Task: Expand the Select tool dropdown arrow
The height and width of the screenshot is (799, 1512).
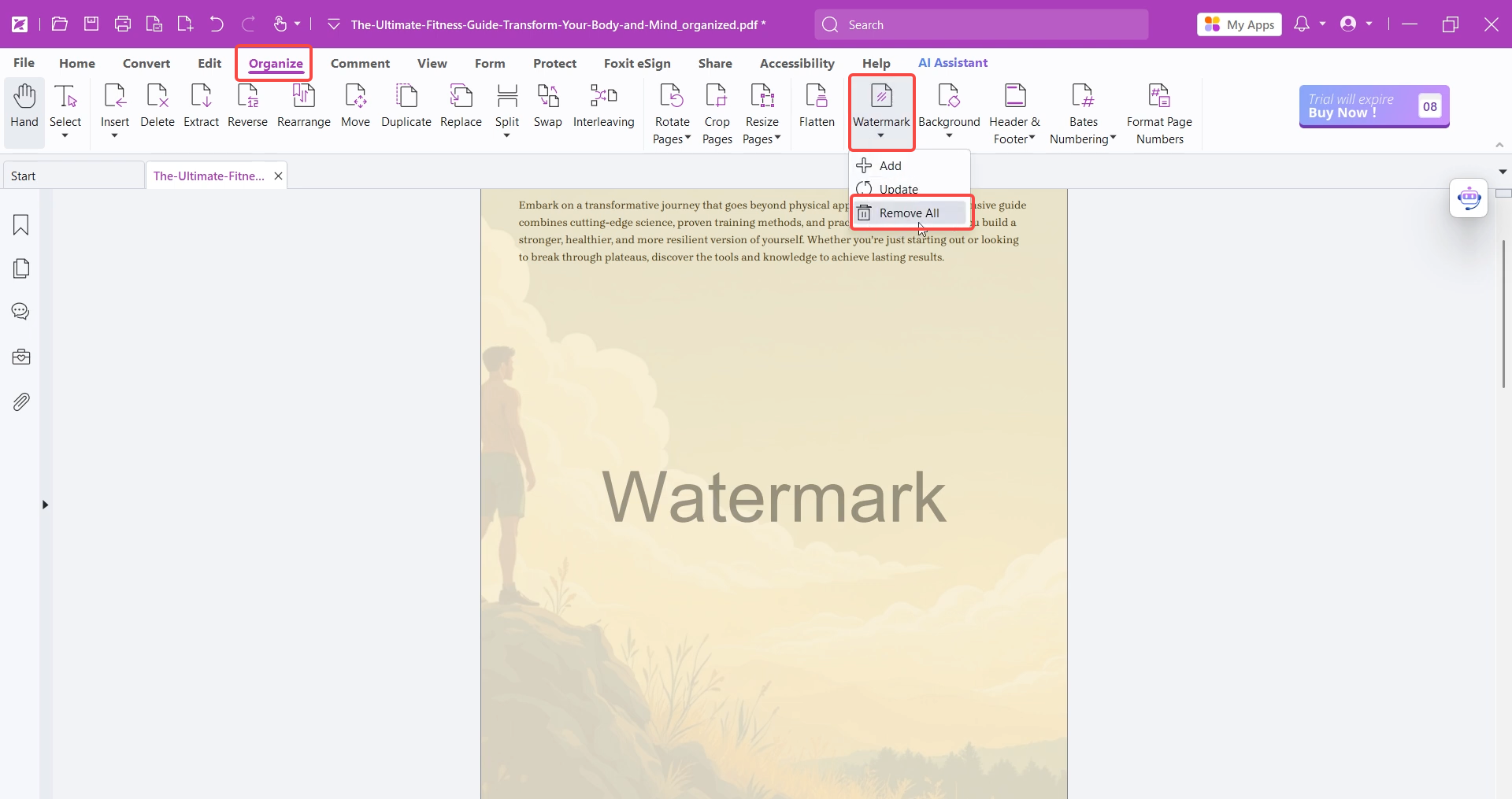Action: pyautogui.click(x=65, y=135)
